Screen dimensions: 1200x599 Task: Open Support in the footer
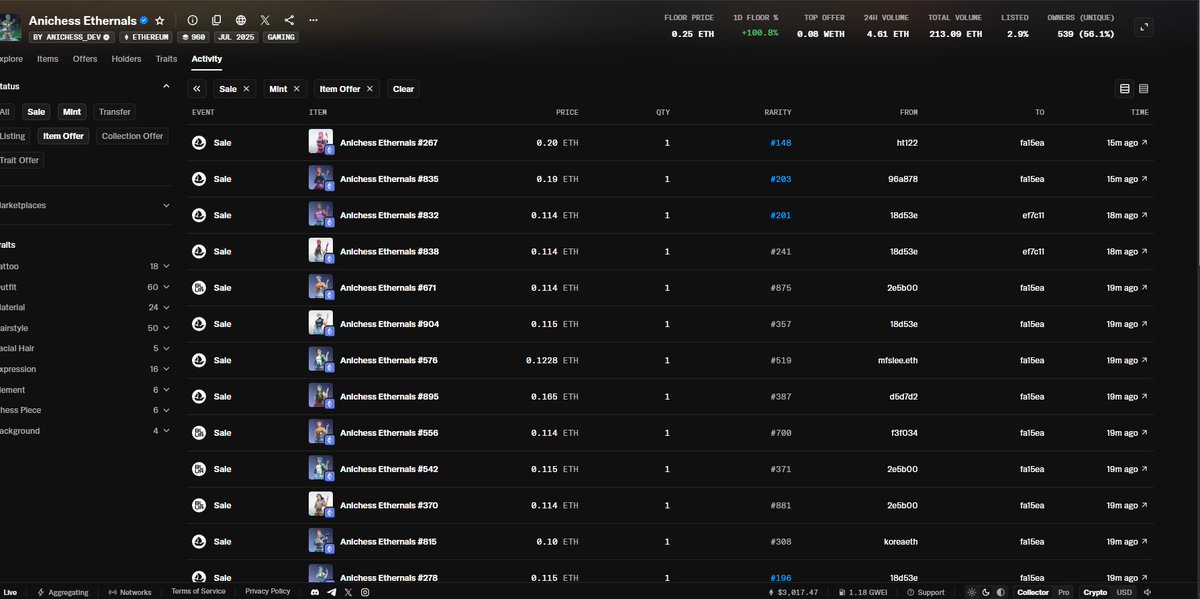pyautogui.click(x=926, y=592)
